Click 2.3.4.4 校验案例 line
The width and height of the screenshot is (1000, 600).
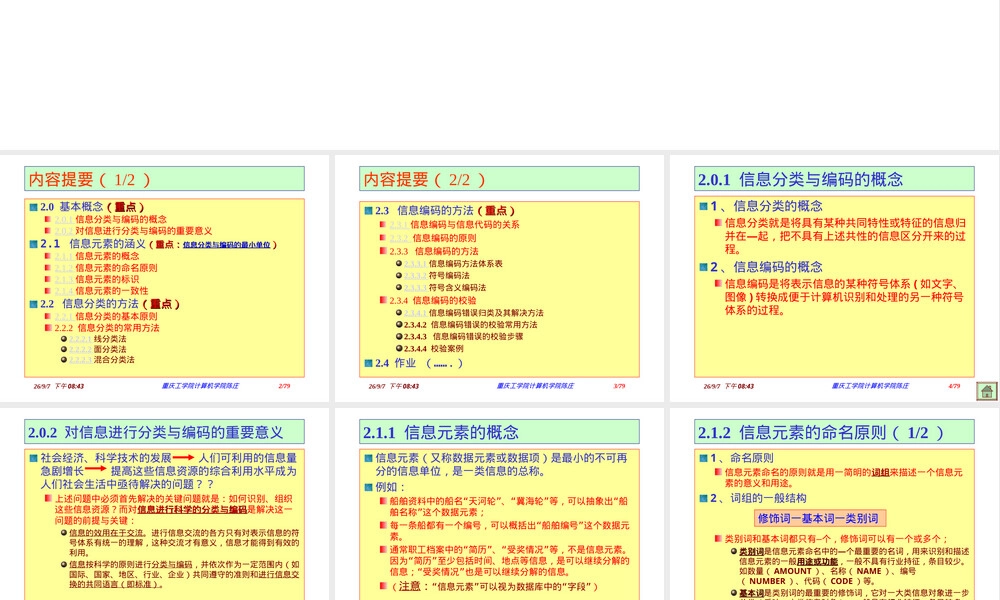434,349
